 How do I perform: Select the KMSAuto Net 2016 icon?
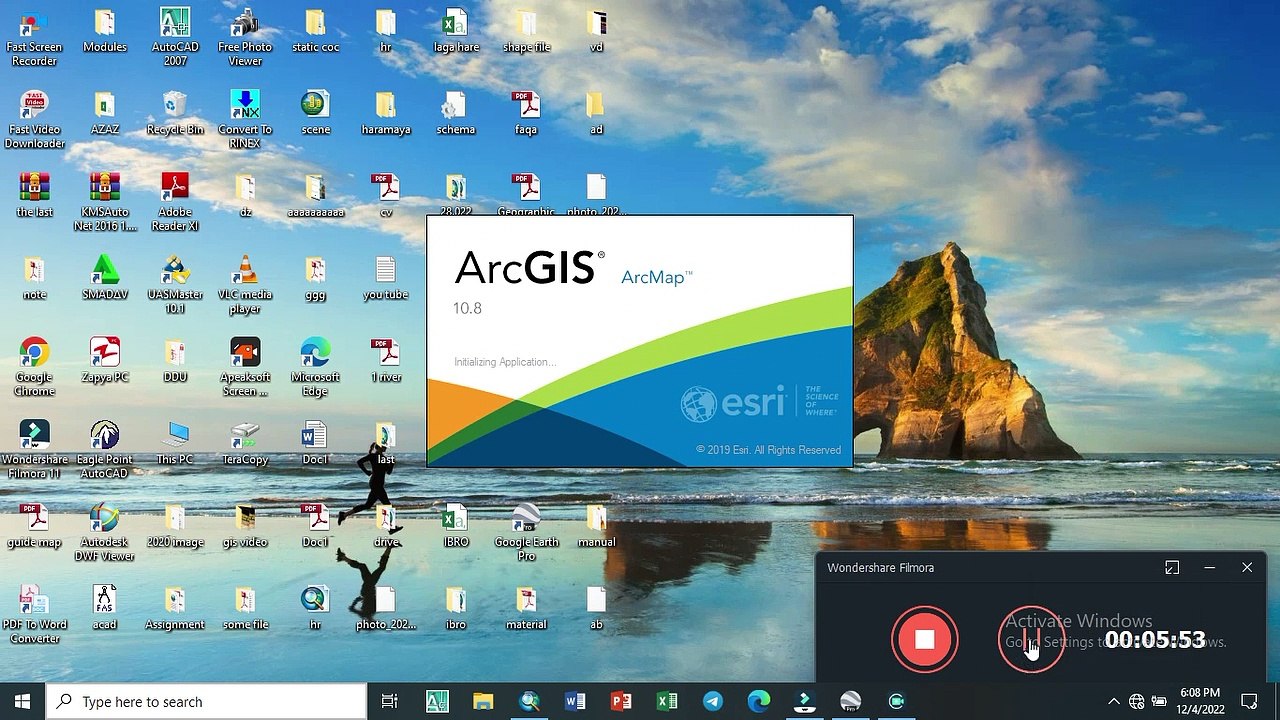tap(105, 203)
